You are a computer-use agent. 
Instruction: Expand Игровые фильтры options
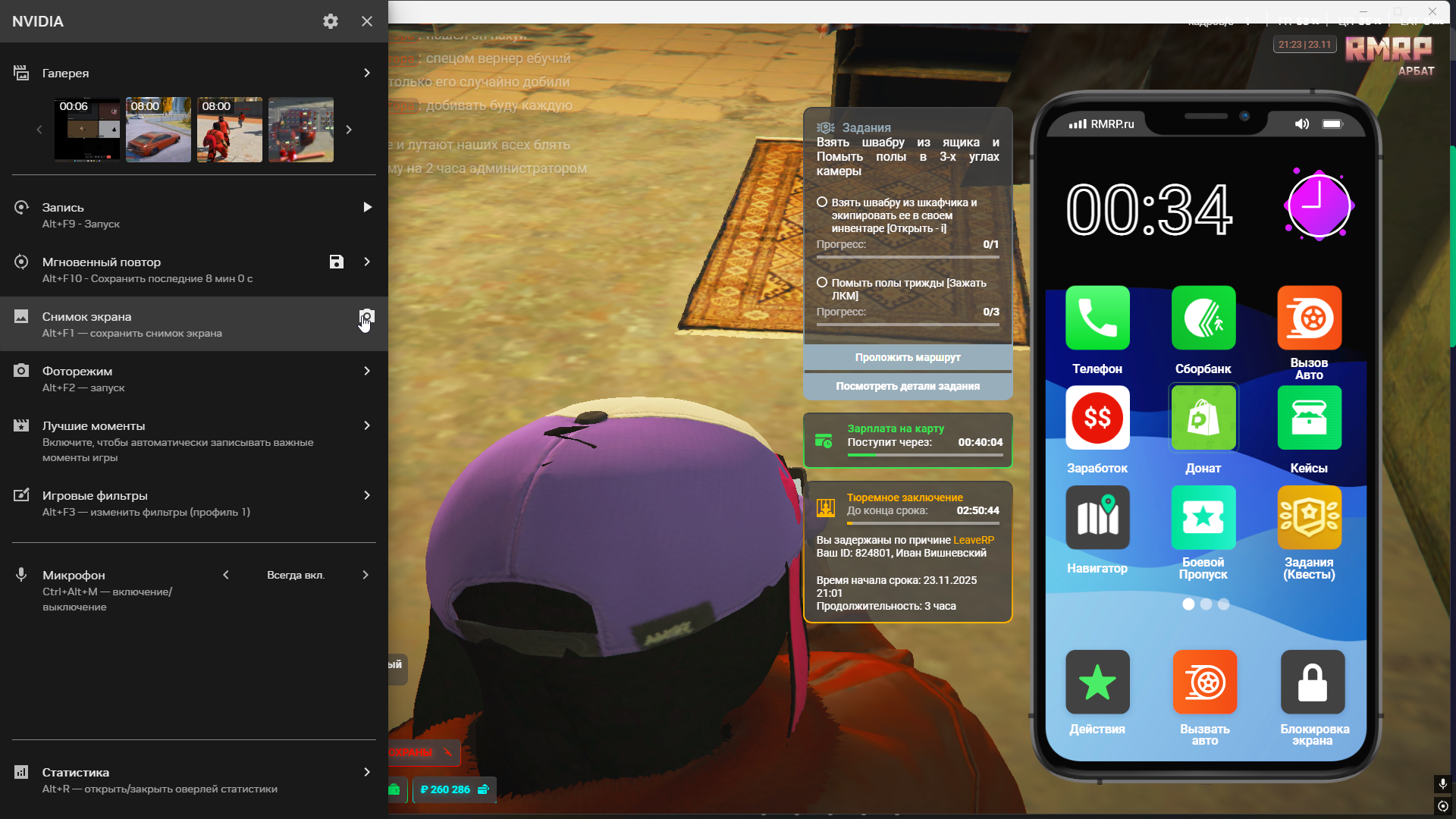[367, 495]
